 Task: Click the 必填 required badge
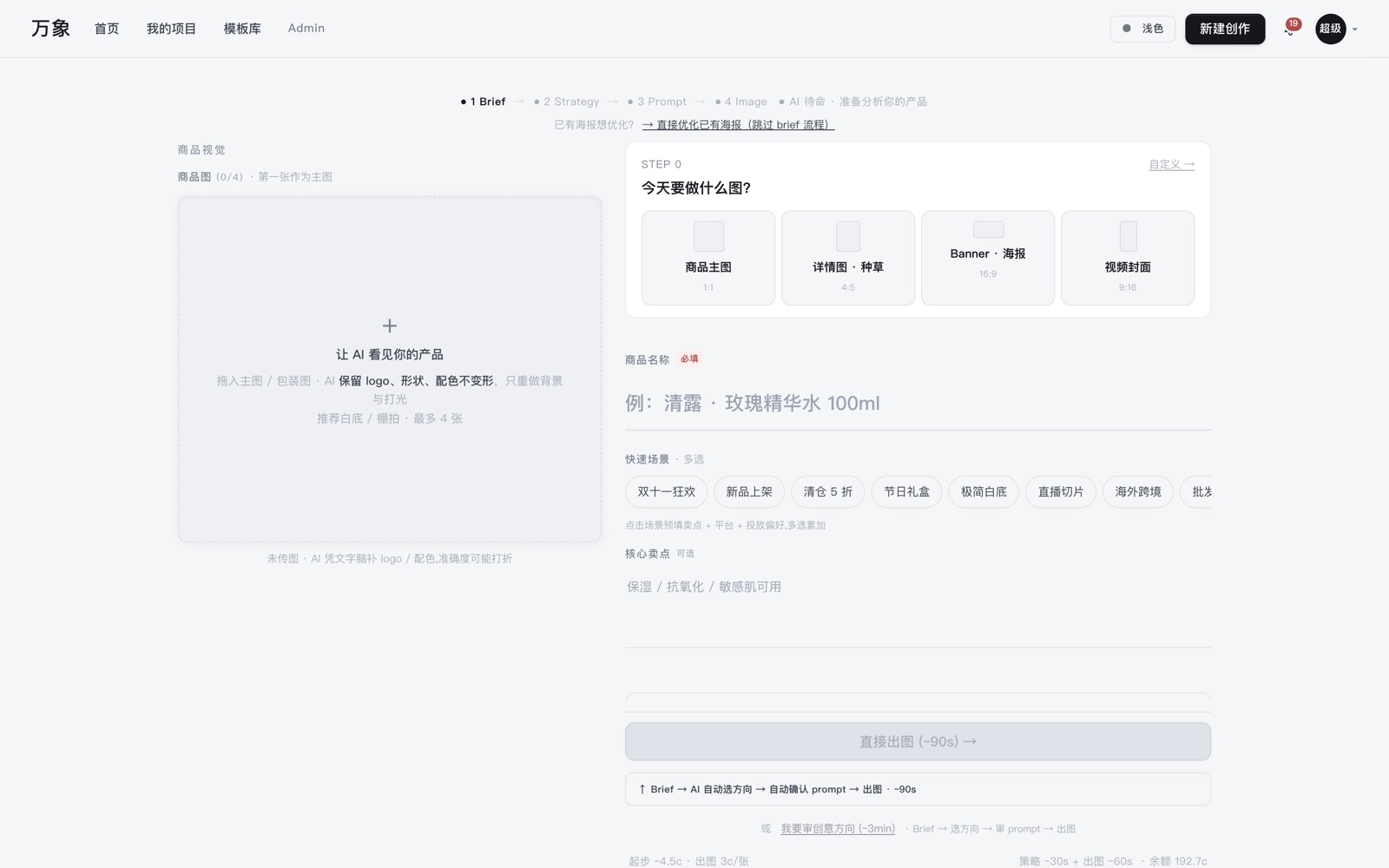coord(689,358)
